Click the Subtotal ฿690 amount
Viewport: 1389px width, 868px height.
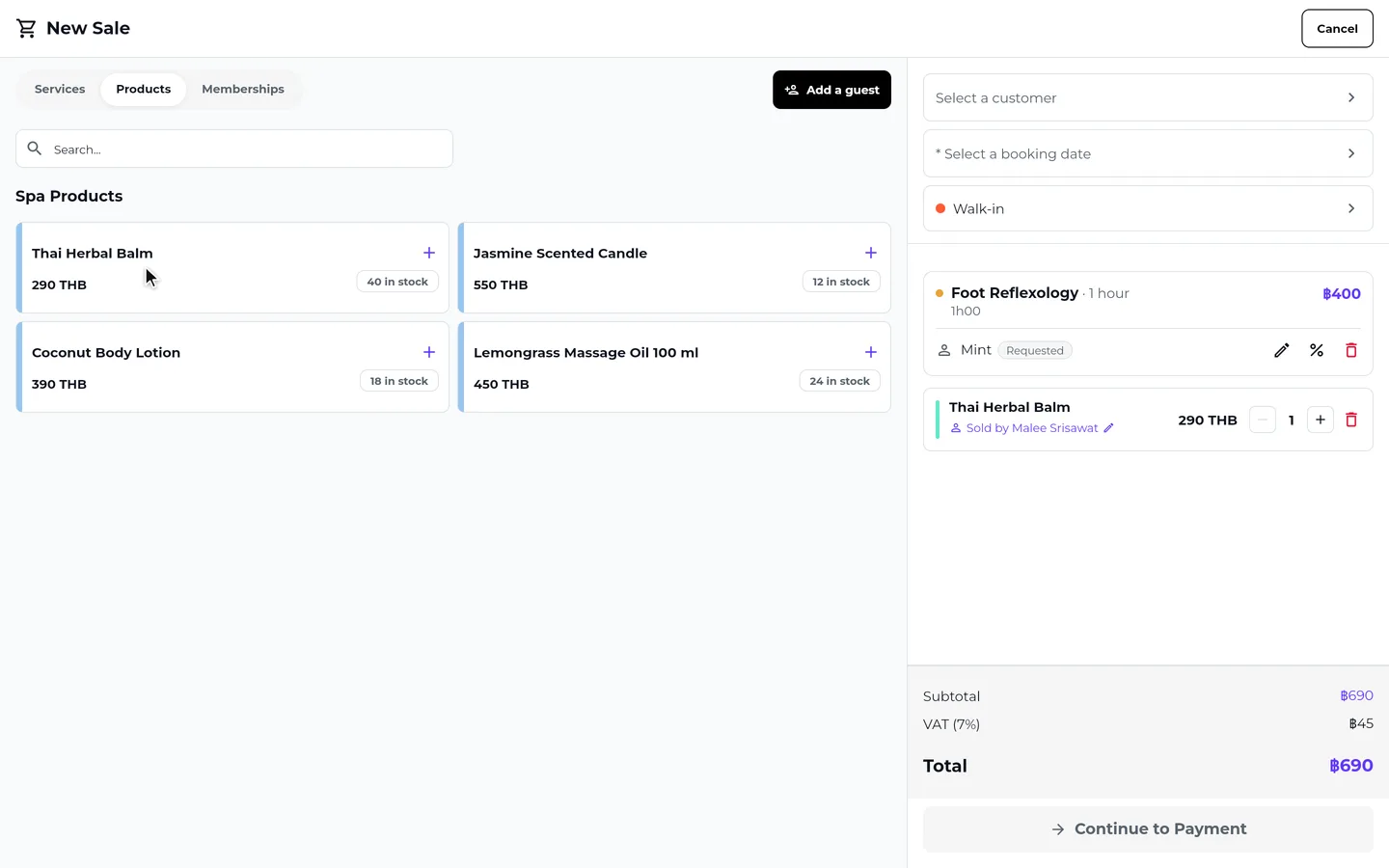tap(1356, 695)
